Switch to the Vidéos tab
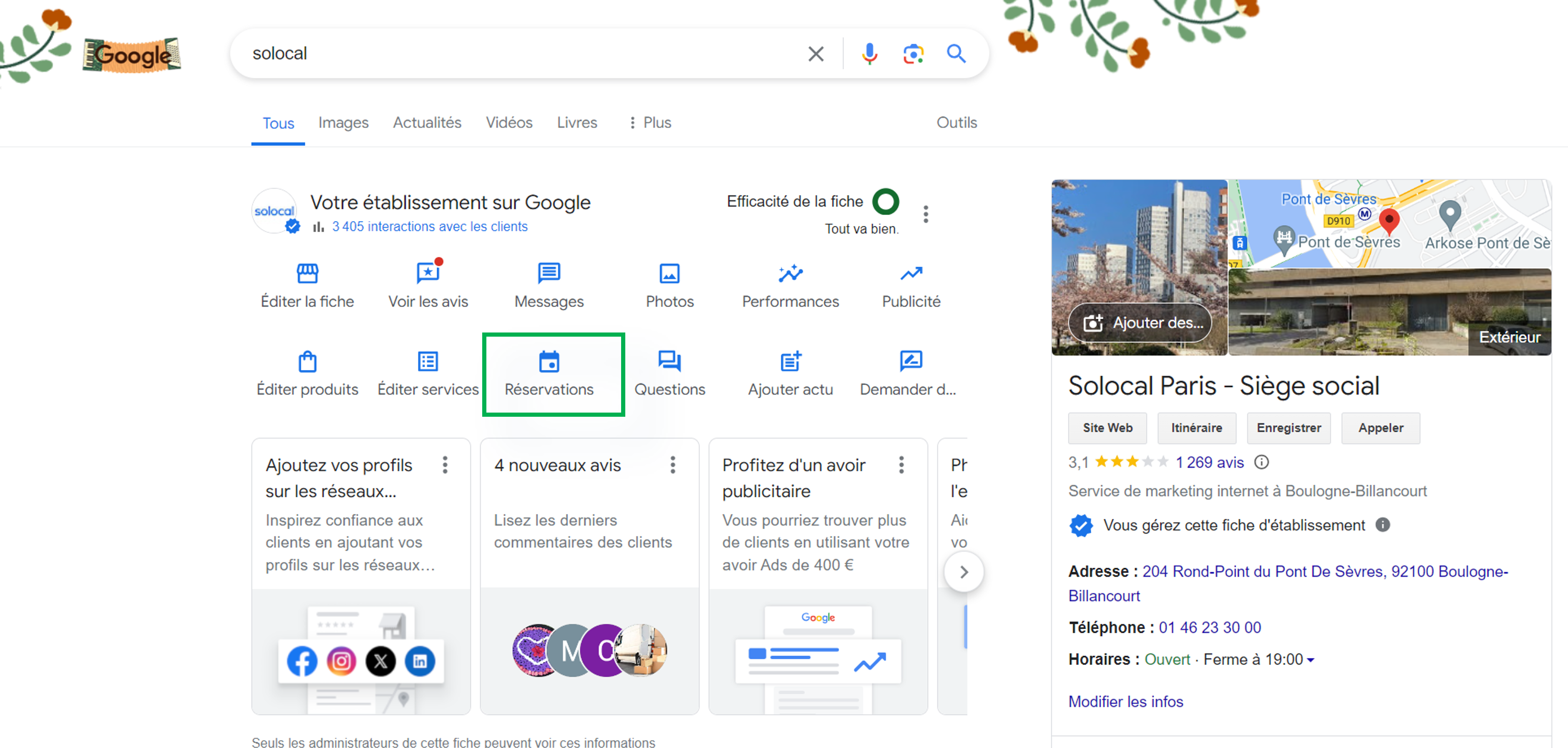 click(509, 122)
